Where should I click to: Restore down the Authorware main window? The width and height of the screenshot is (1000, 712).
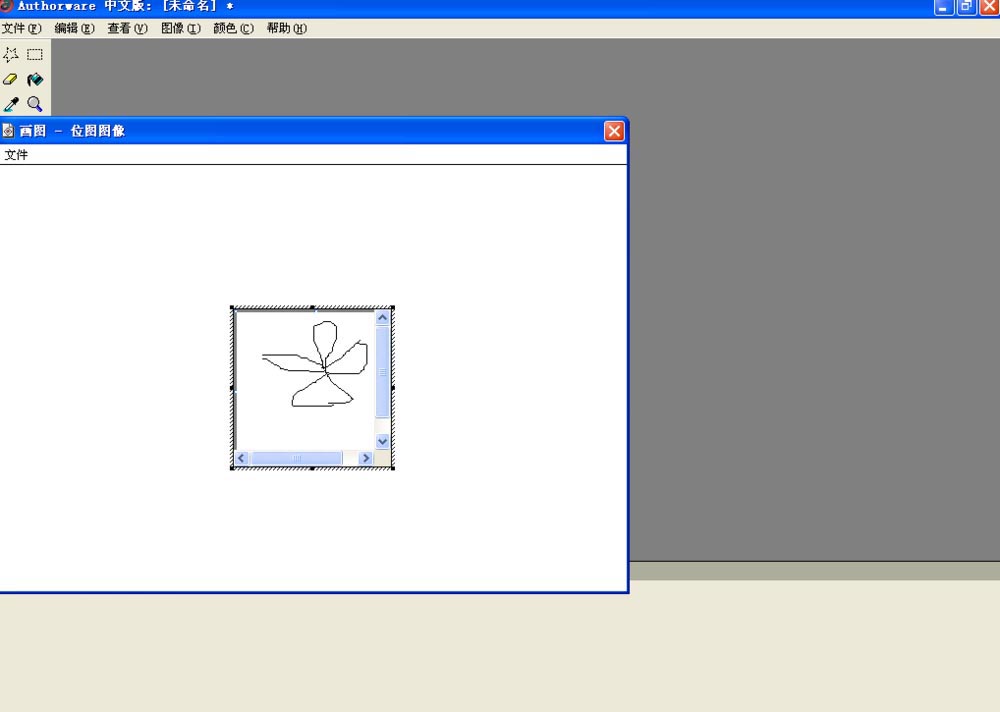(x=966, y=7)
